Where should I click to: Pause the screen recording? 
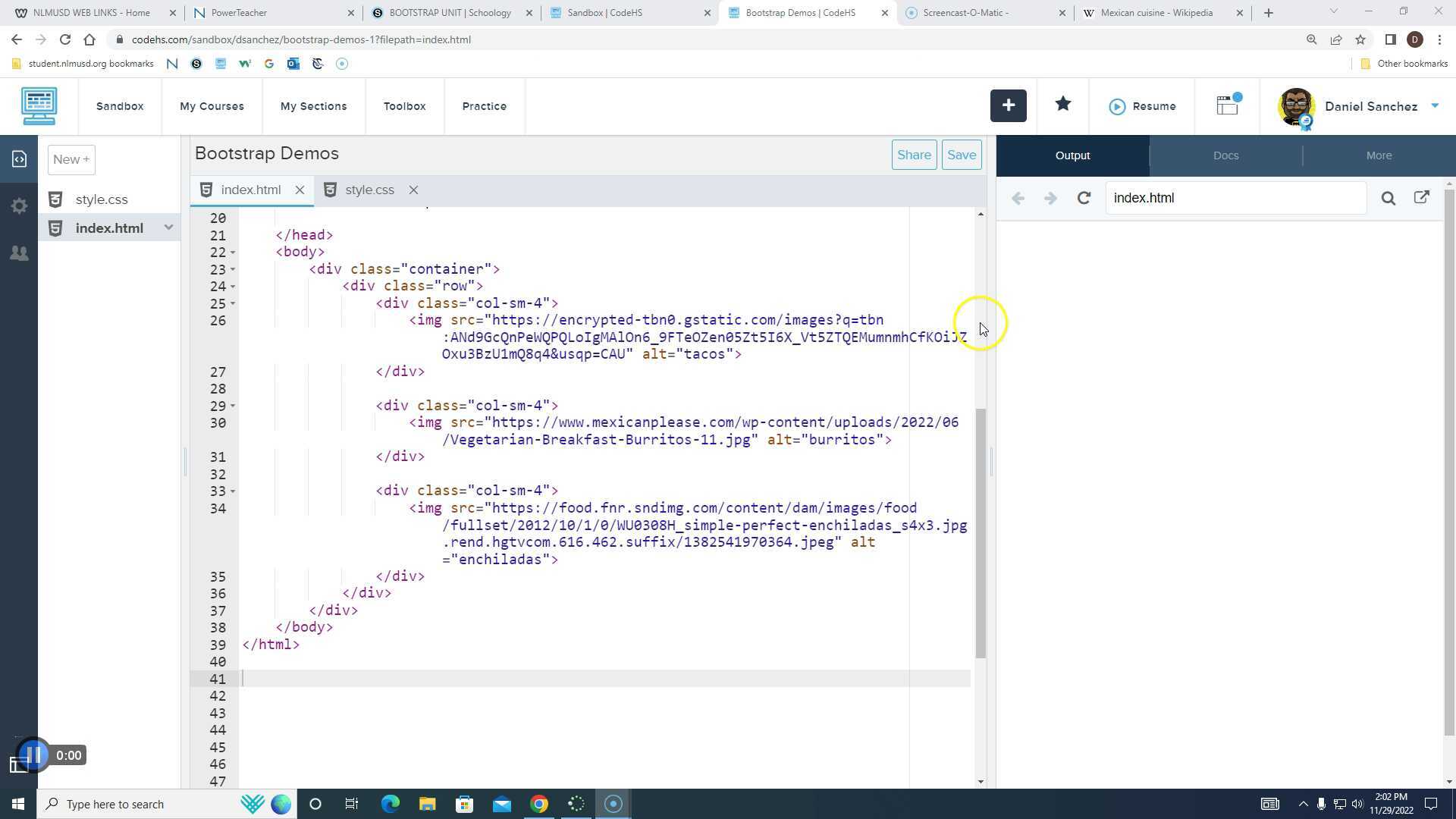tap(33, 755)
